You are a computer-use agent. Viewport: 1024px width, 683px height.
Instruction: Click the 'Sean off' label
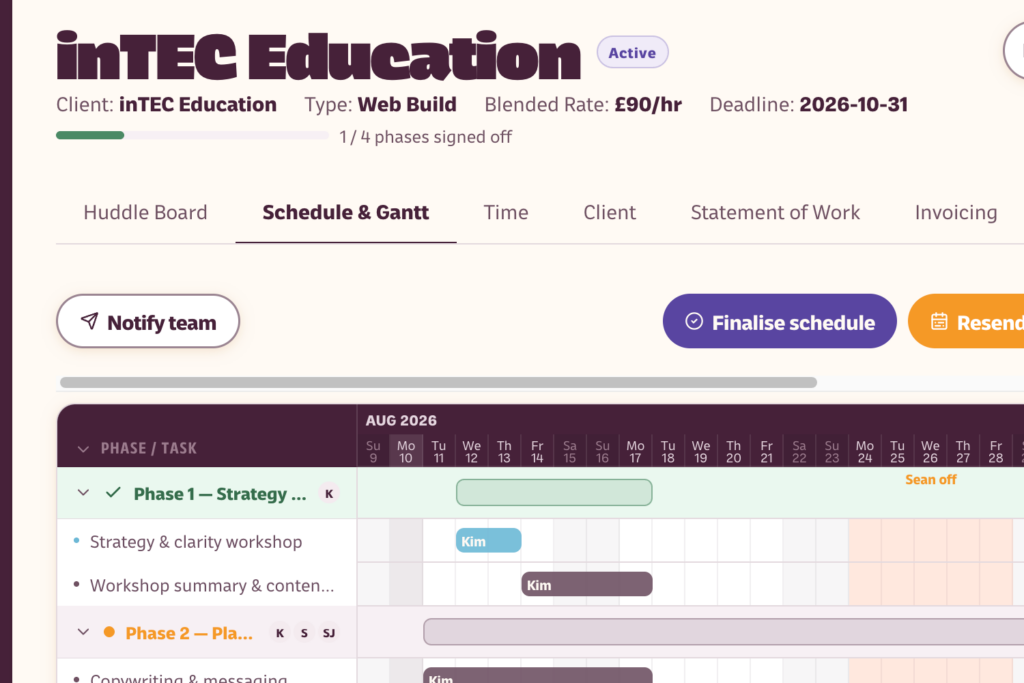pos(931,479)
